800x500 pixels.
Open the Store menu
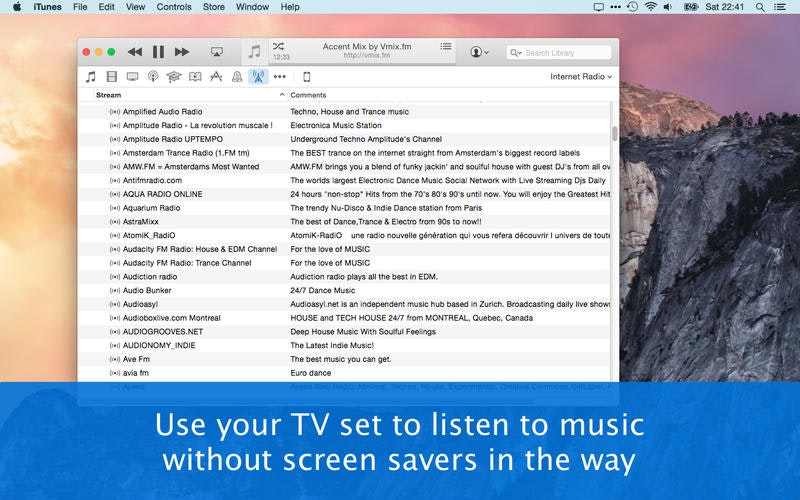(x=214, y=7)
